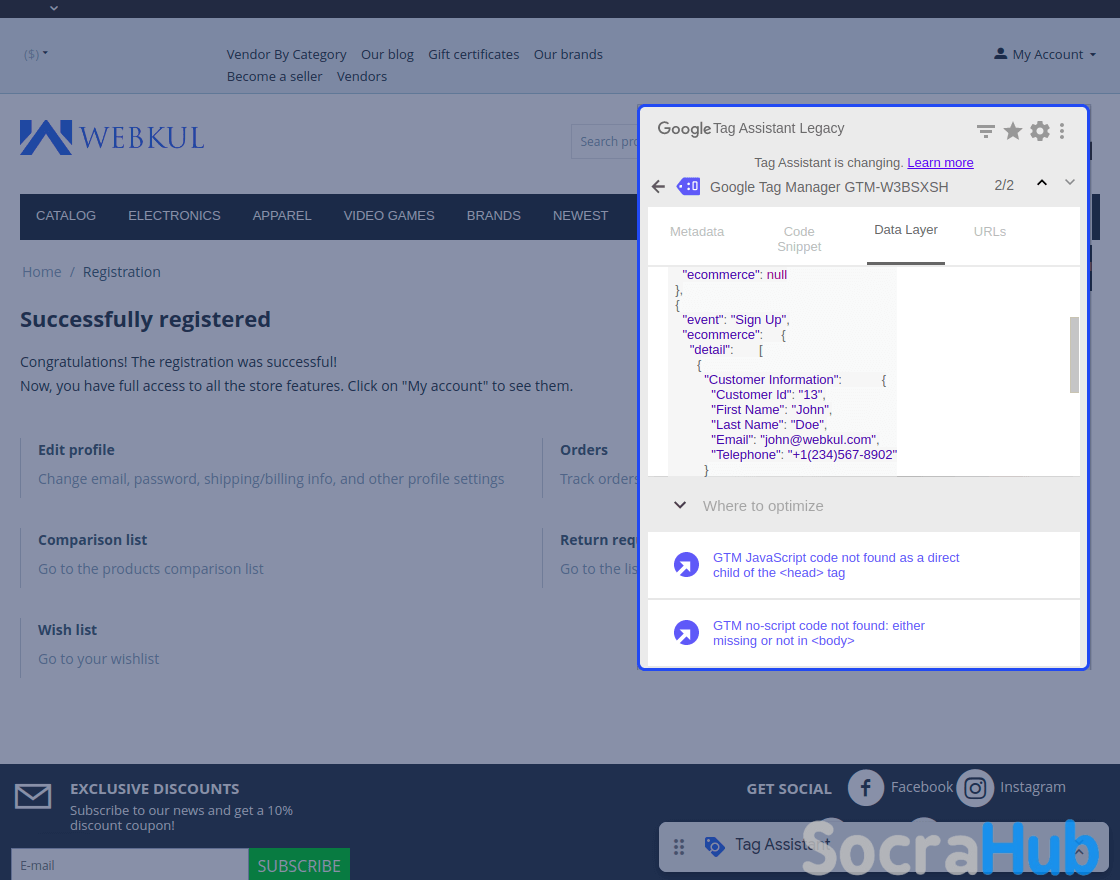Open the VIDEO GAMES menu

coord(389,216)
